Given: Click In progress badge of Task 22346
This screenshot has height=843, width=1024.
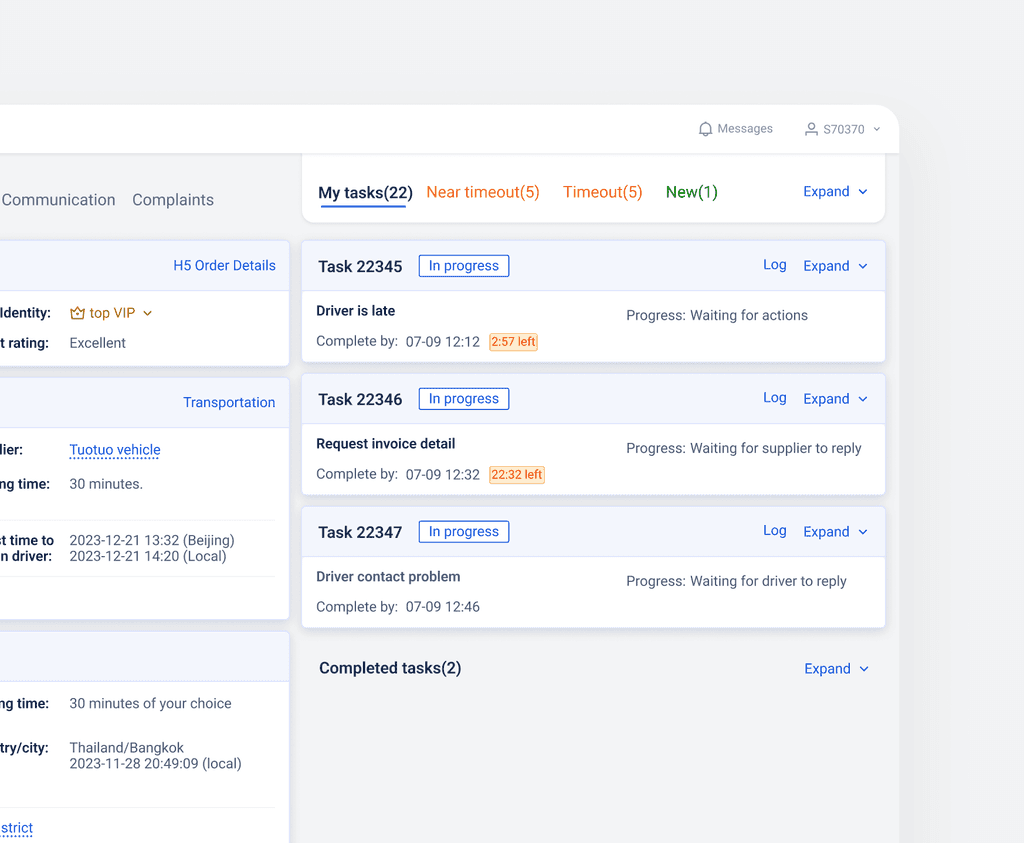Looking at the screenshot, I should pyautogui.click(x=464, y=399).
